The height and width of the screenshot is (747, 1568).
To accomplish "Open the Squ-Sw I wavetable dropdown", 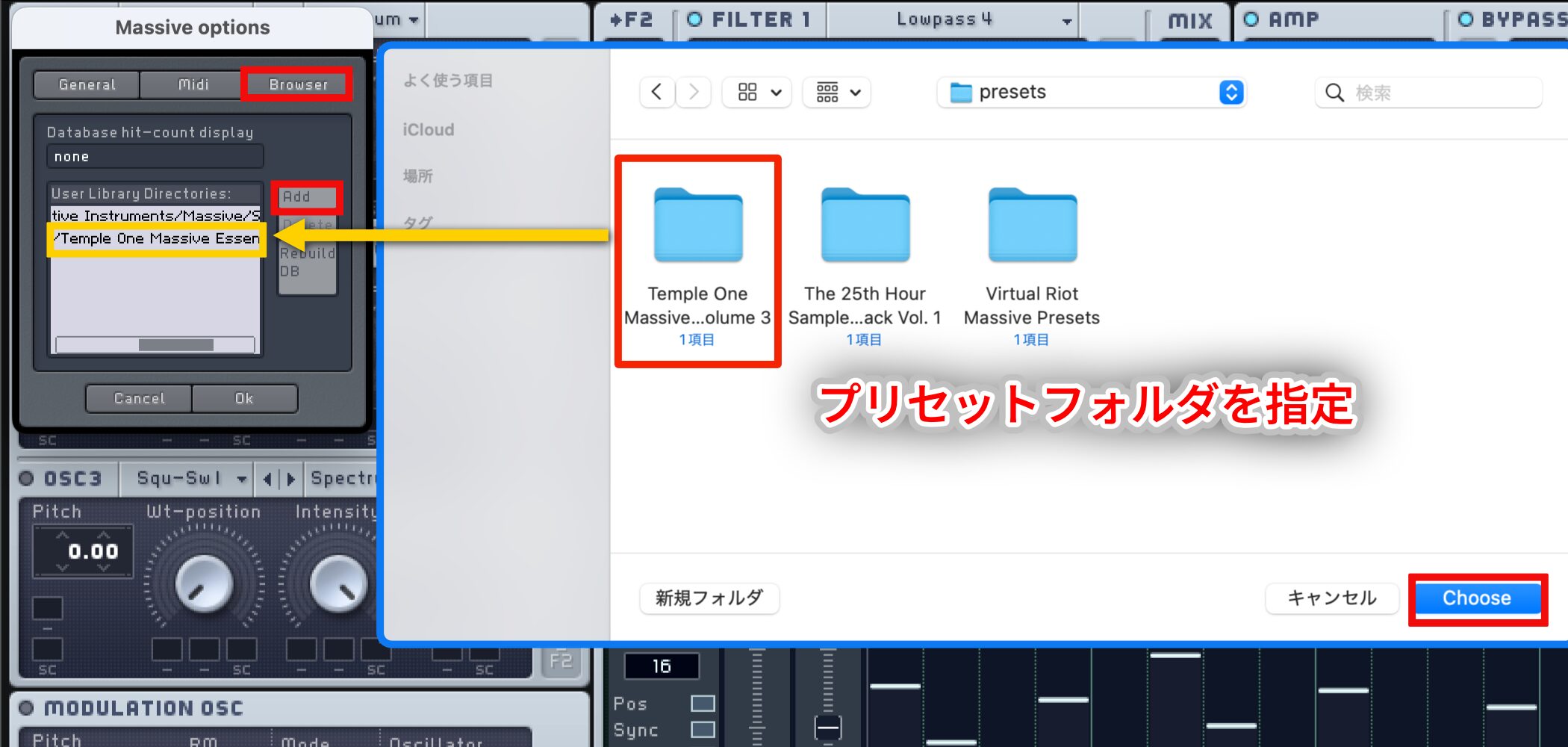I will (x=241, y=479).
